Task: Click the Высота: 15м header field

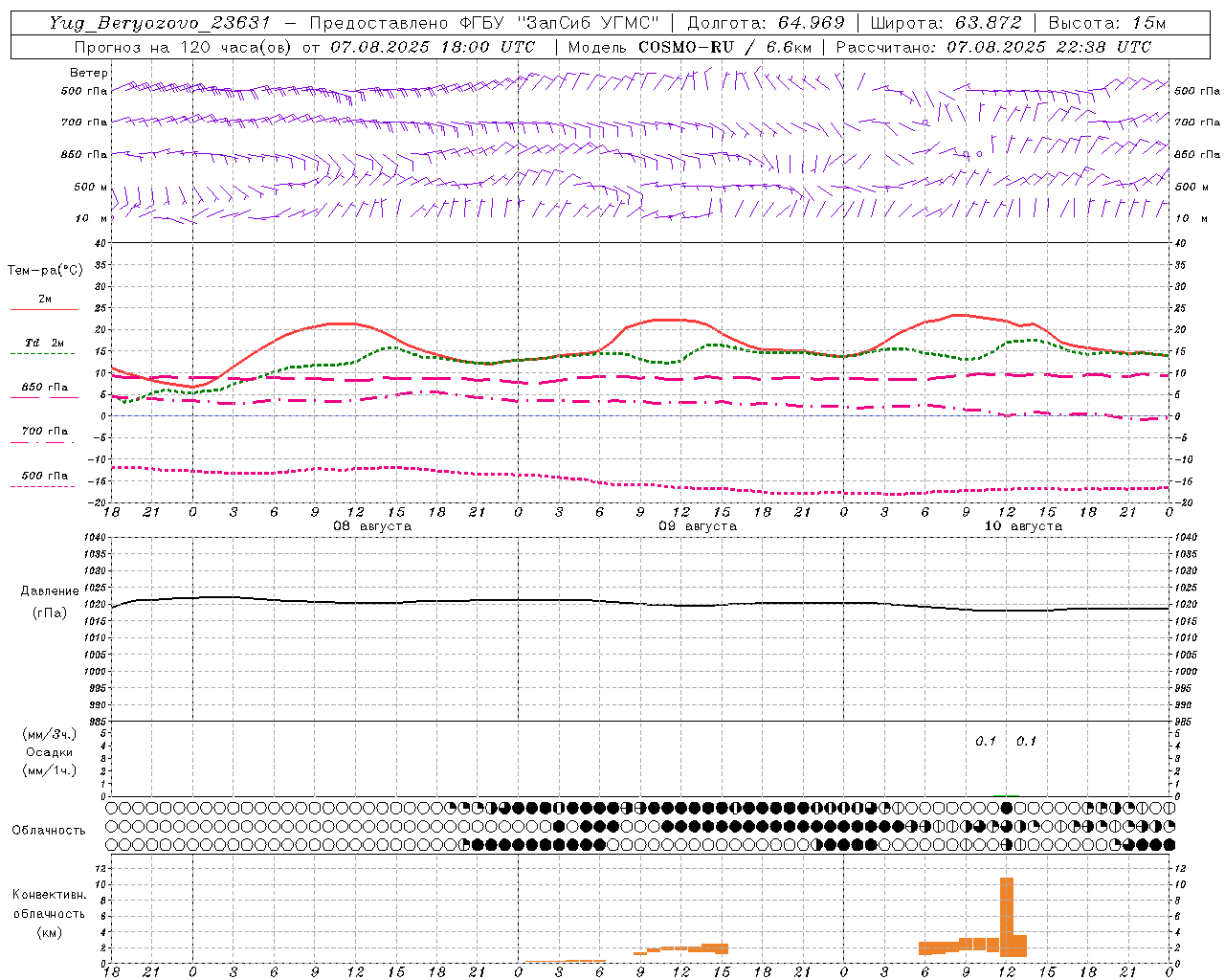Action: point(1107,23)
